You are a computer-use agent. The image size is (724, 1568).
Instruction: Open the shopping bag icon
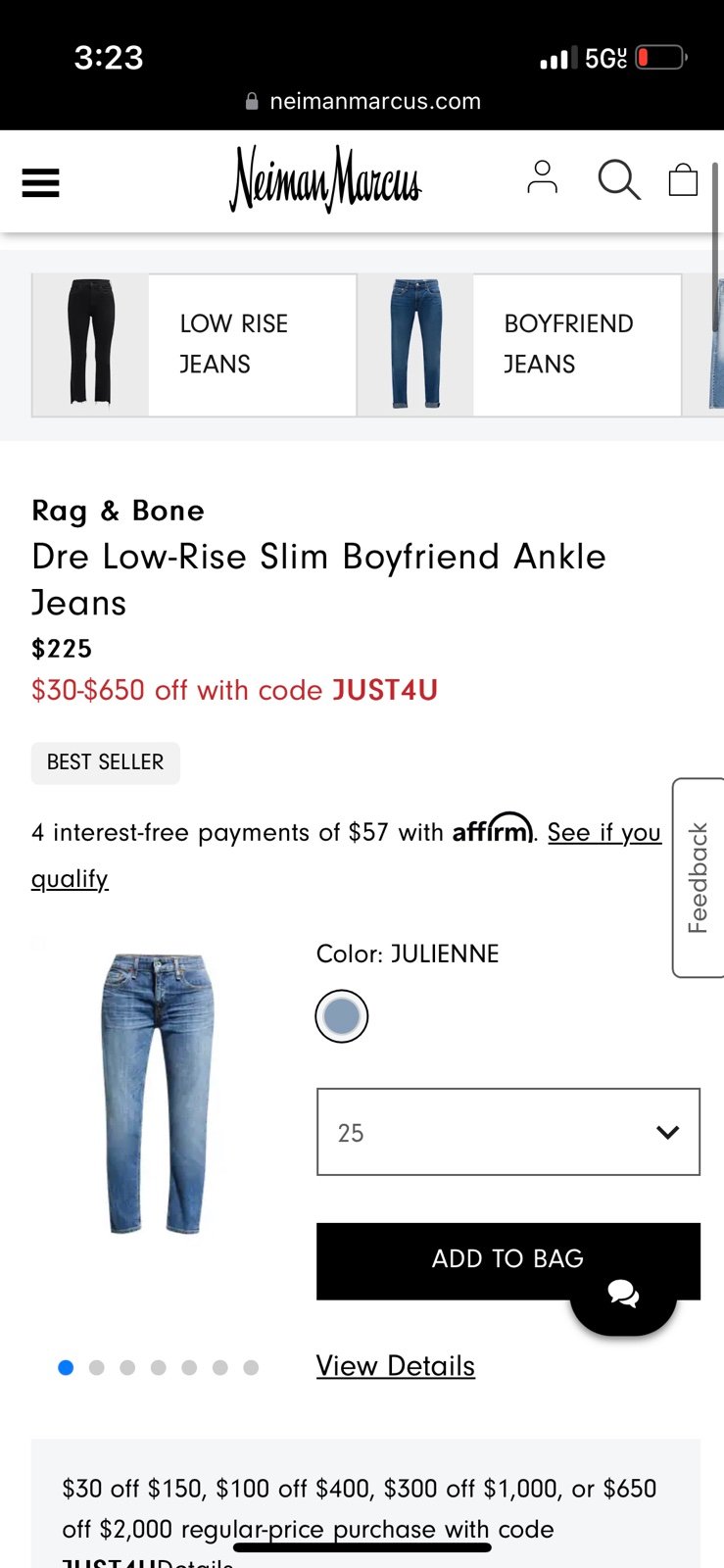coord(683,179)
